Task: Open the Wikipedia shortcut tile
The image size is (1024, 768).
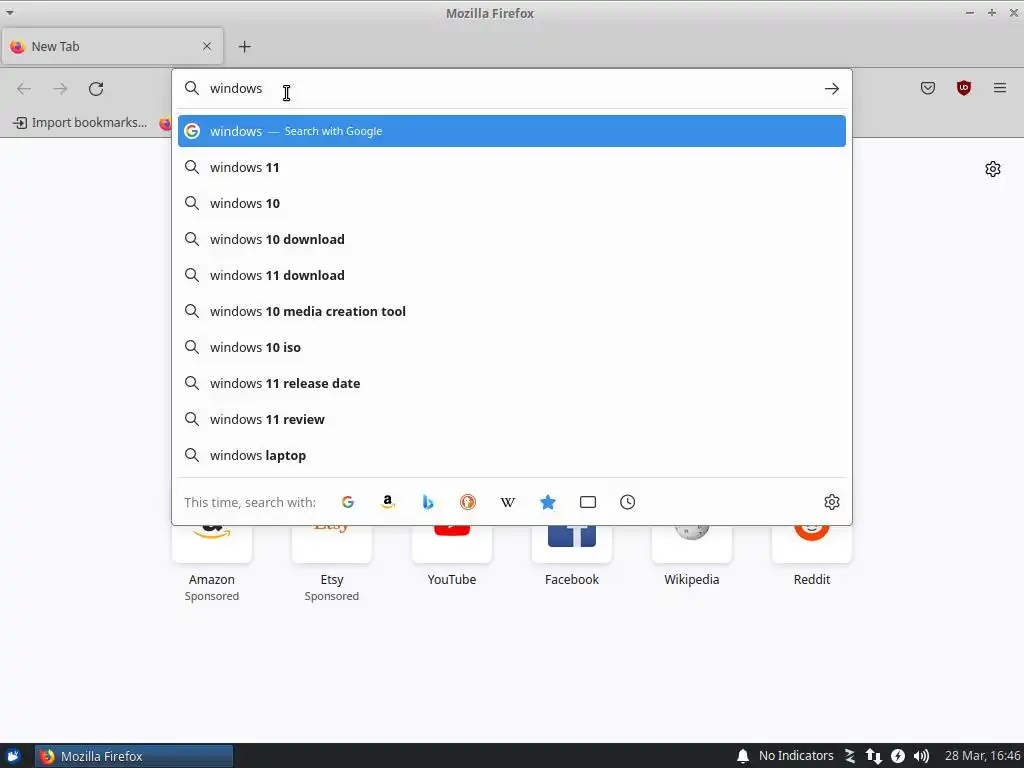Action: point(692,556)
